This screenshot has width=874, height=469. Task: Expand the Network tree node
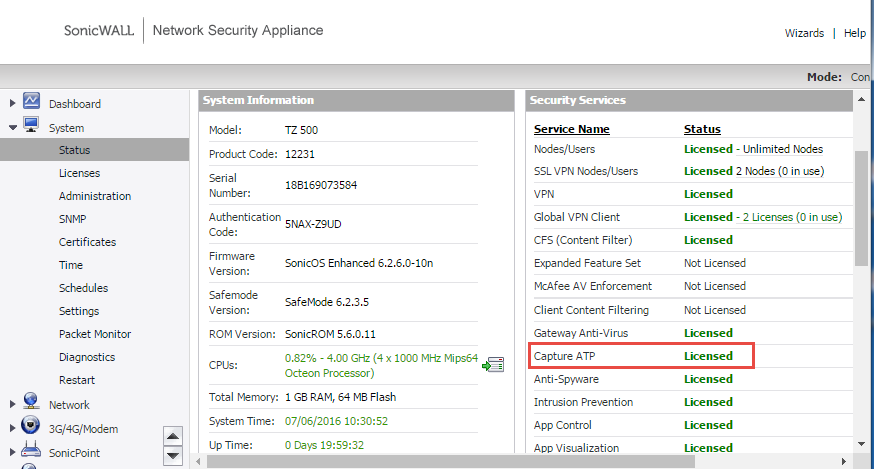coord(12,404)
